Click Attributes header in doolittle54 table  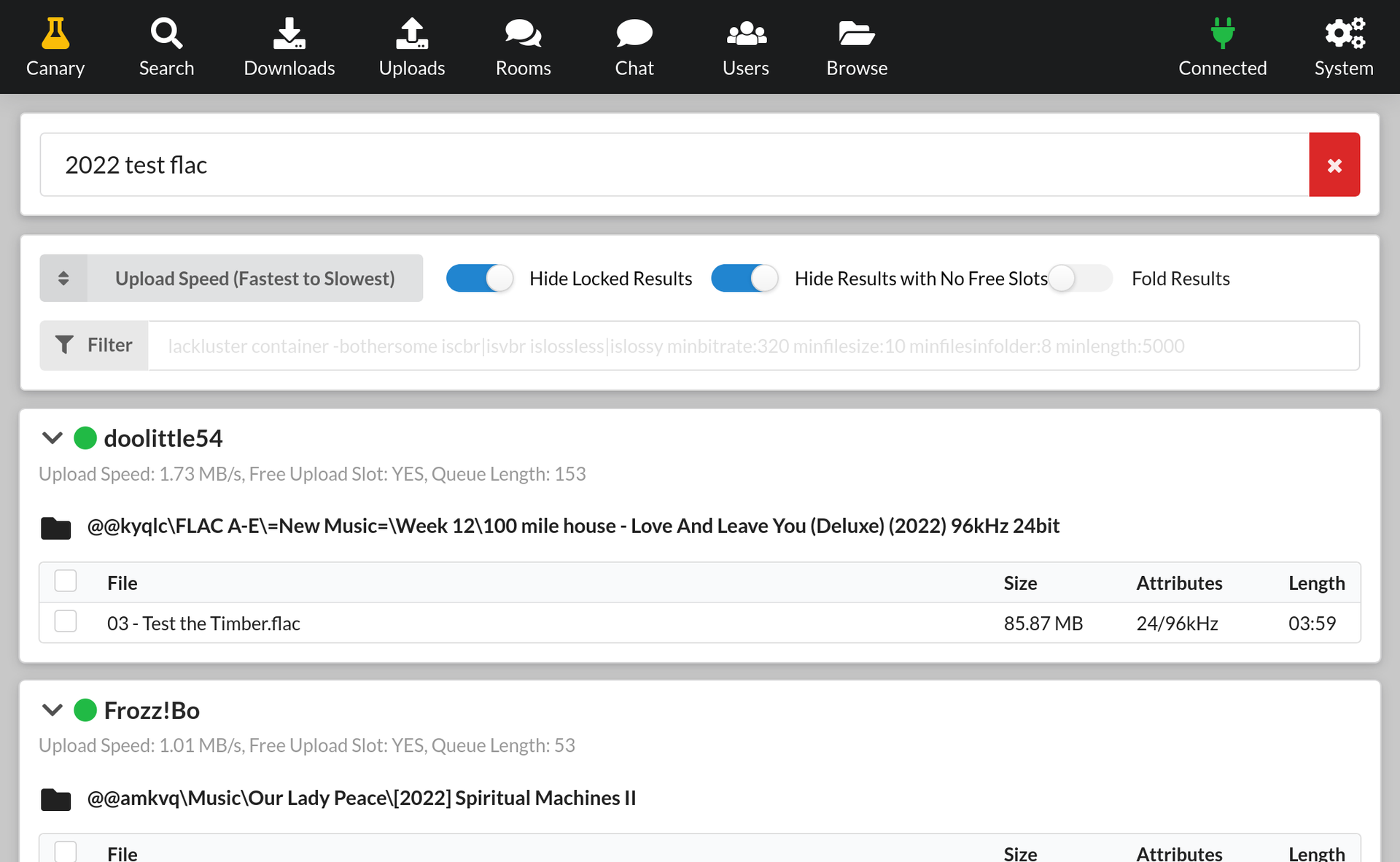(x=1179, y=583)
